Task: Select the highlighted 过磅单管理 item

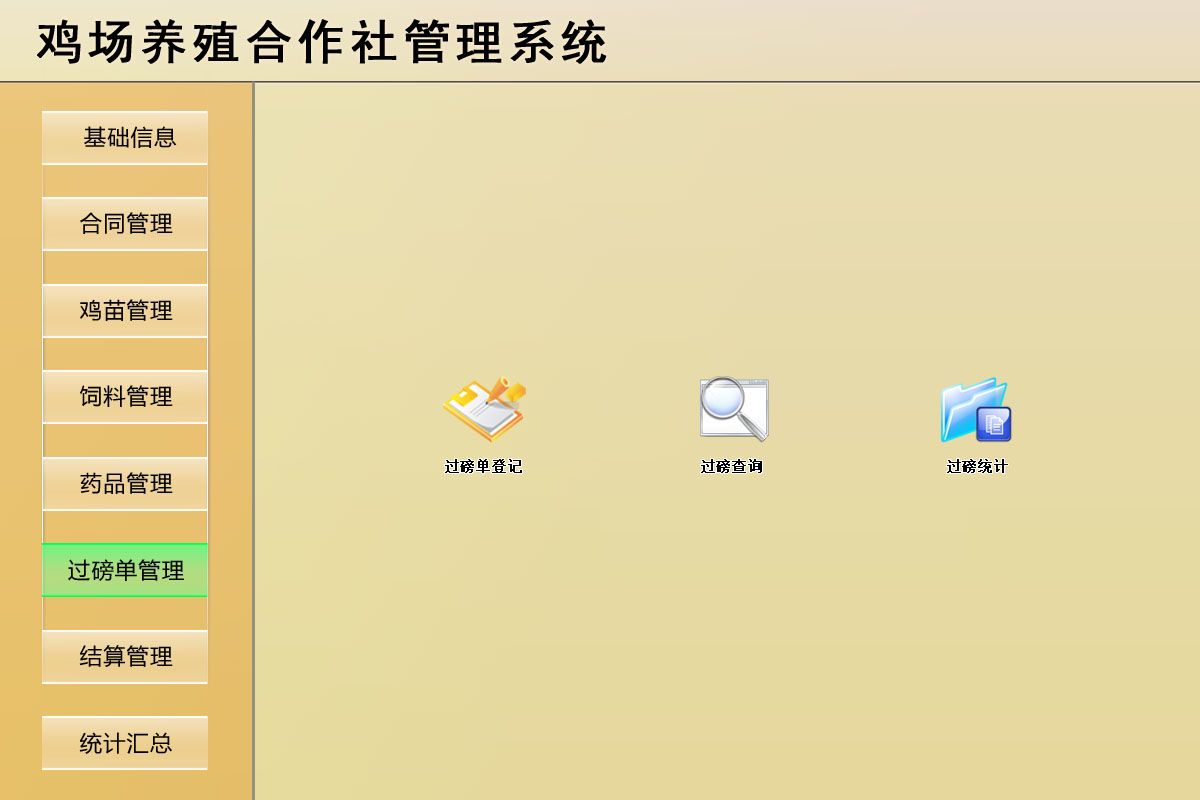Action: [x=125, y=571]
